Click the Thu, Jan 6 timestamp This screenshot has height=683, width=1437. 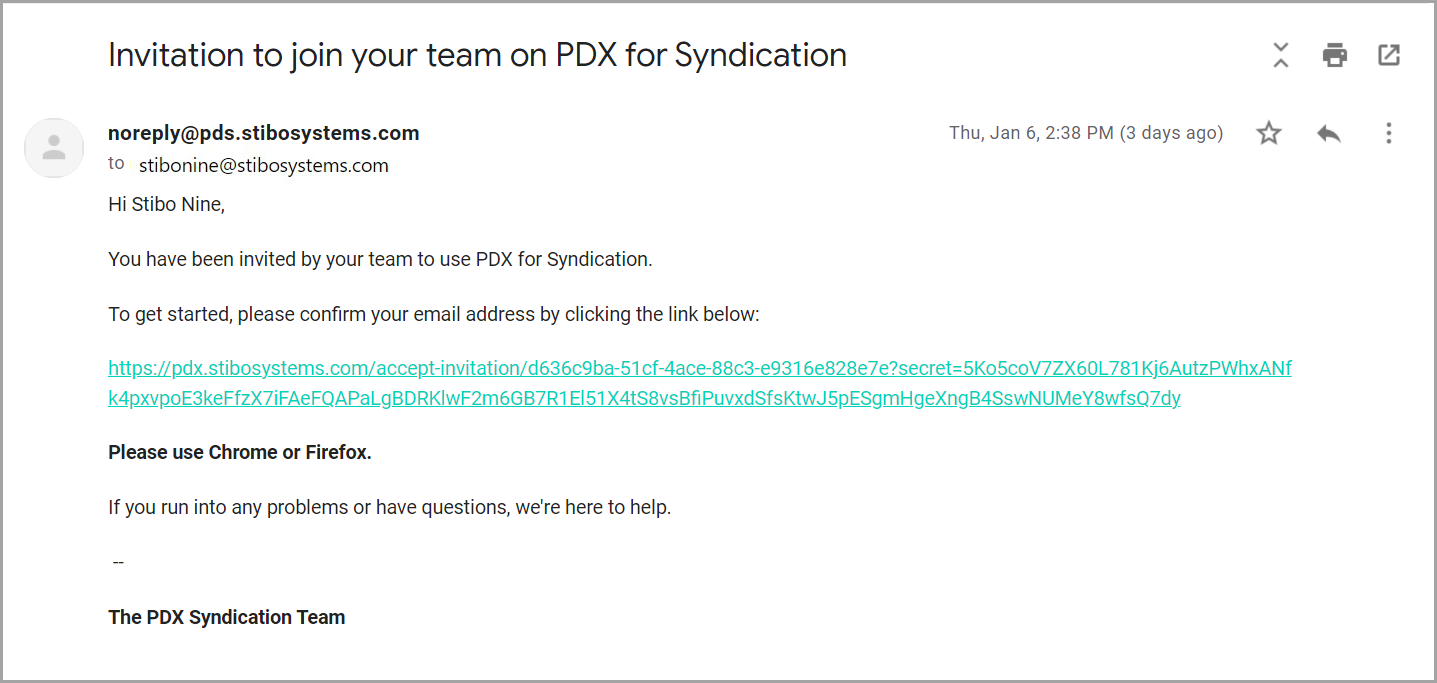click(x=1085, y=133)
